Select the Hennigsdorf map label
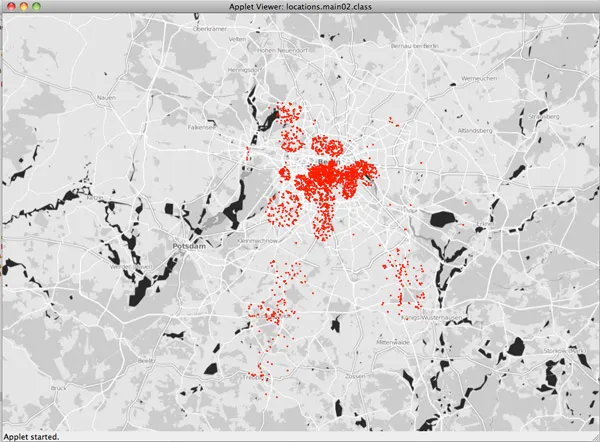This screenshot has height=442, width=600. (x=245, y=70)
